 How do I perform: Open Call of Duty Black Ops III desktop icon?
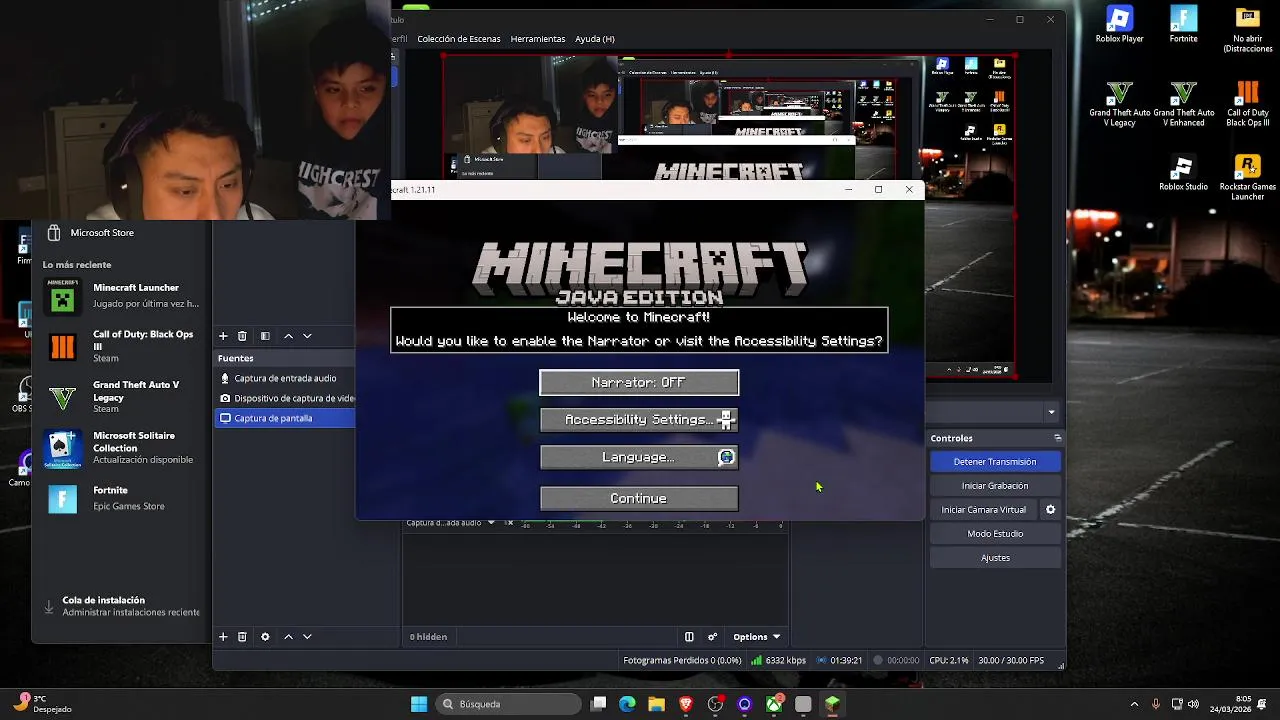click(1247, 104)
